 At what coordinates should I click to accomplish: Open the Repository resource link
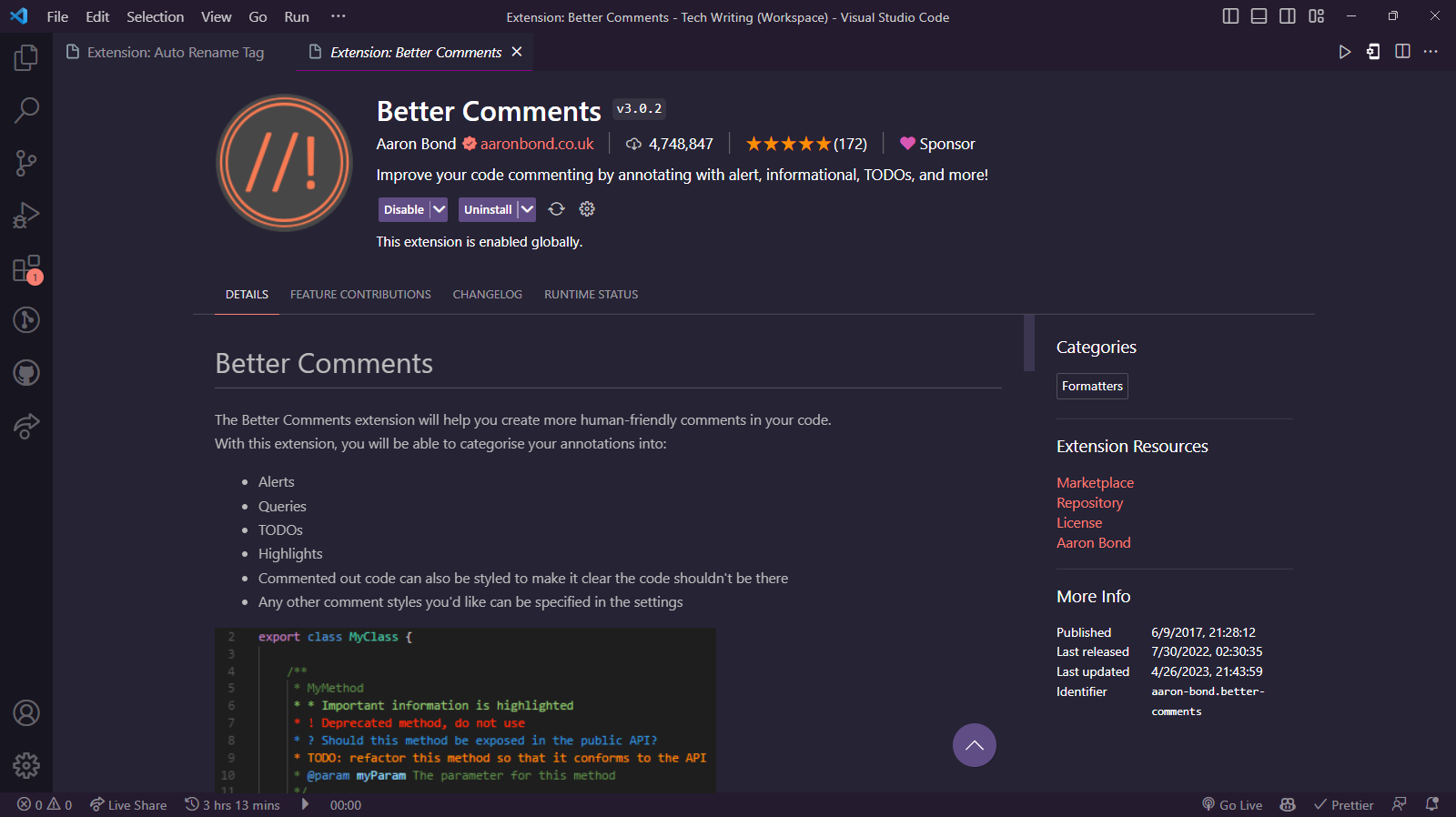[x=1089, y=502]
